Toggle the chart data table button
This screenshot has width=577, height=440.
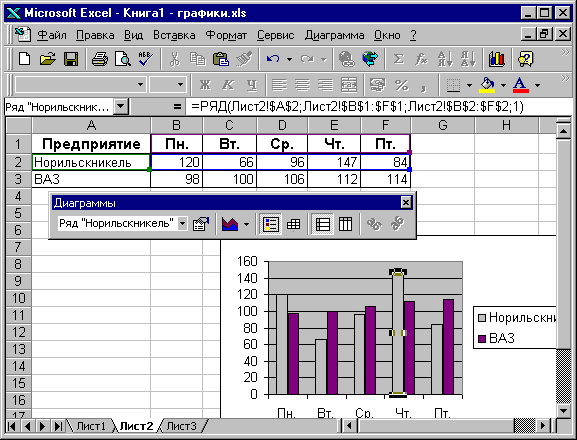pyautogui.click(x=293, y=224)
